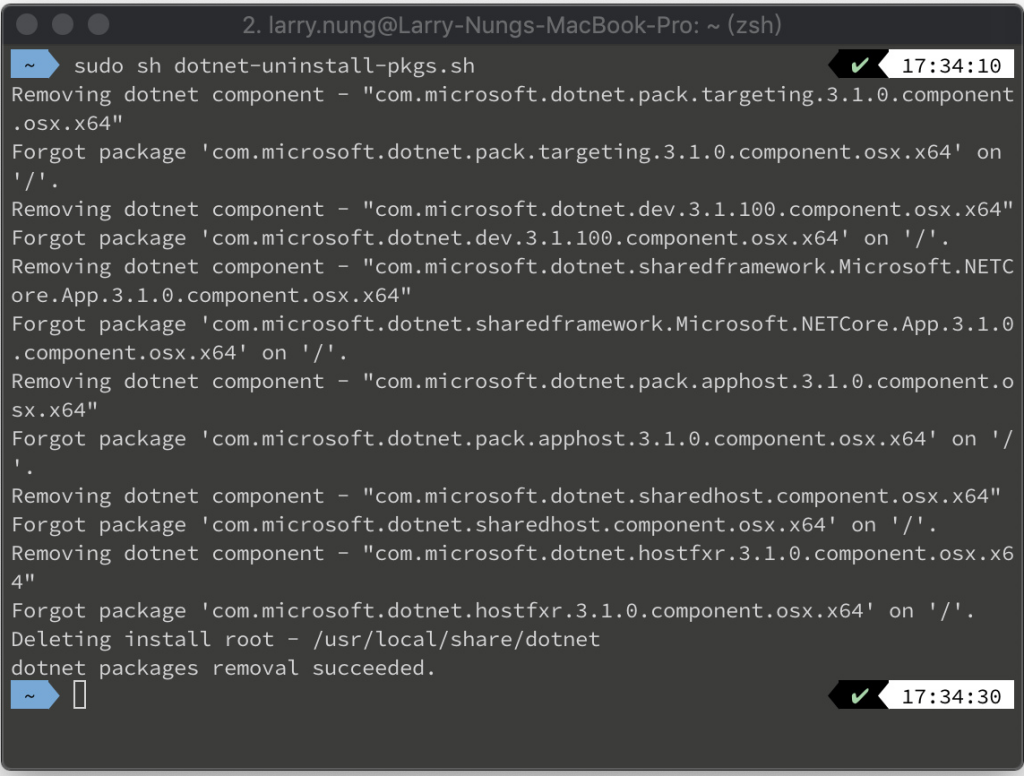The width and height of the screenshot is (1024, 776).
Task: Click the Forgot package hostfxr.3.1.0 line
Action: click(x=492, y=611)
